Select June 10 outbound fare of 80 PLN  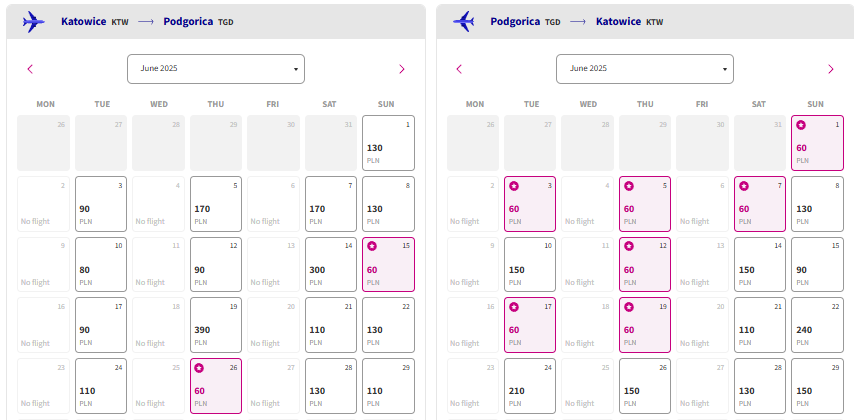pyautogui.click(x=101, y=264)
